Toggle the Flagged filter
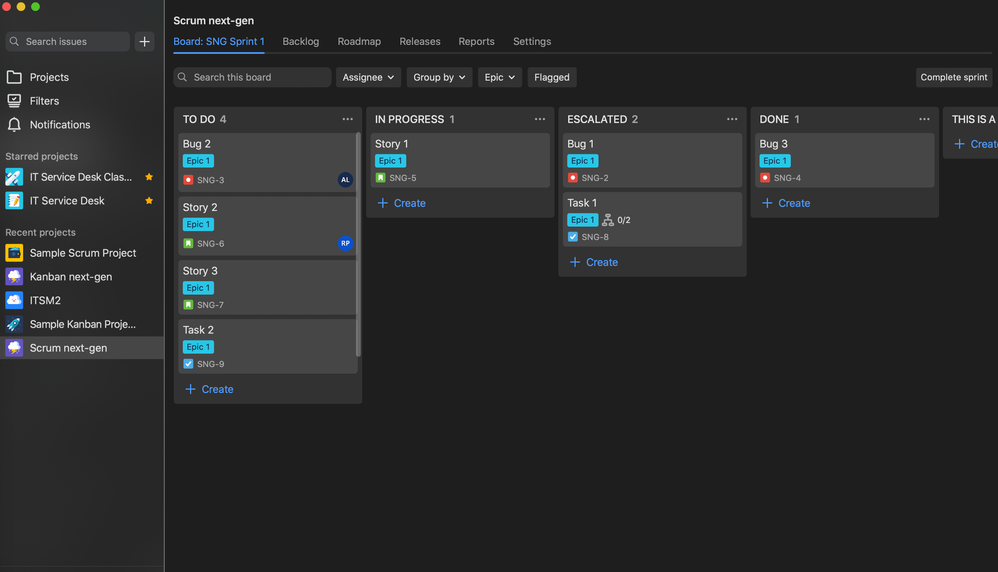The image size is (998, 572). (552, 77)
